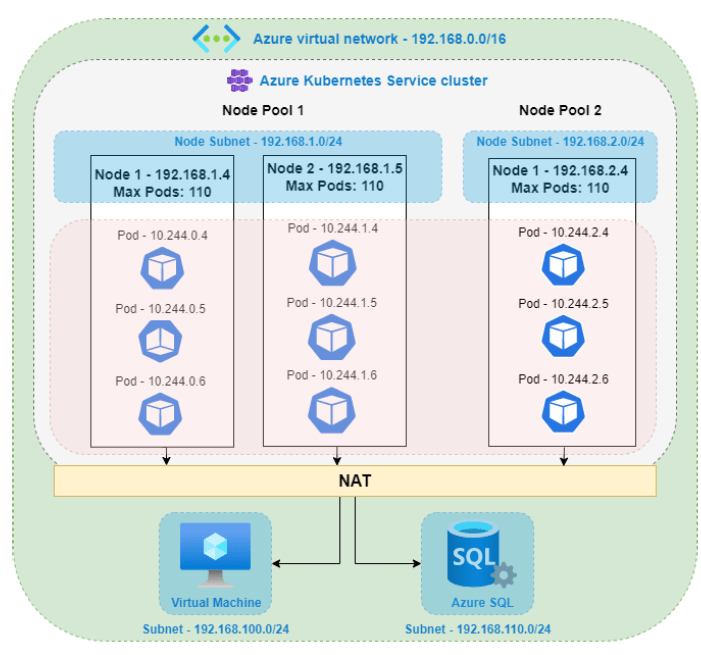The width and height of the screenshot is (701, 655).
Task: Click the 'Node Pool 1' heading
Action: pos(263,110)
